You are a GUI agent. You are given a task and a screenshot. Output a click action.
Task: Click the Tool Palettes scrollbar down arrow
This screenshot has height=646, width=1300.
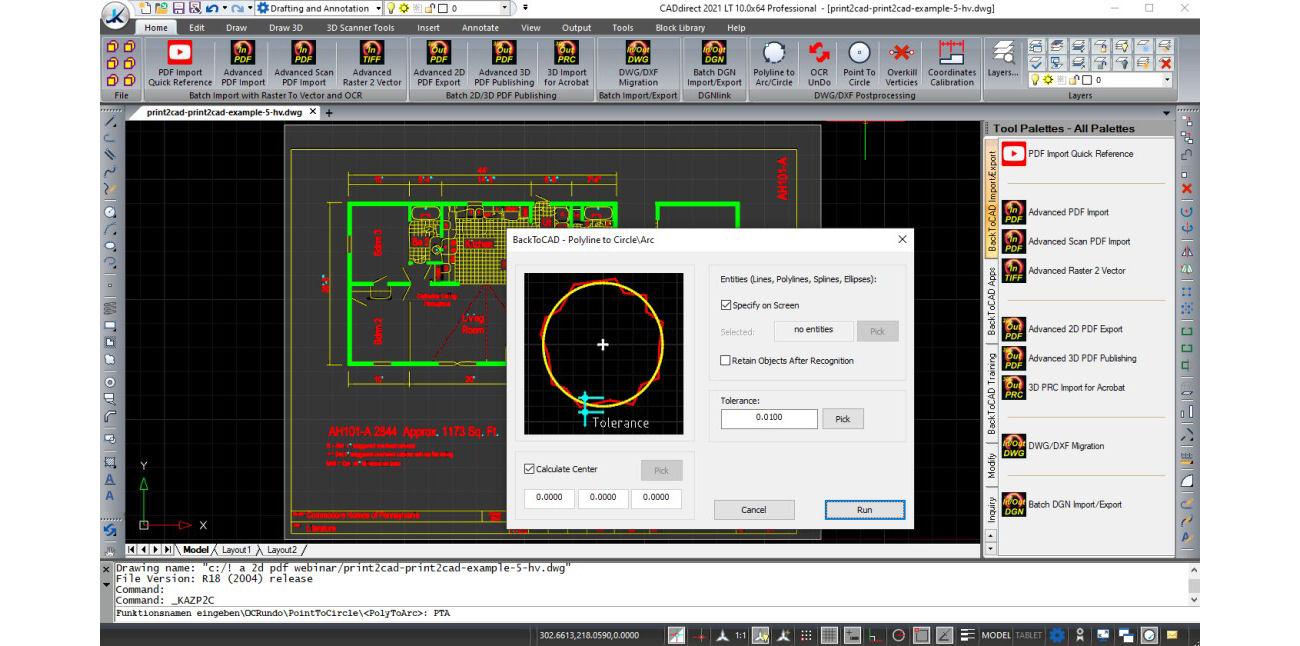[991, 548]
